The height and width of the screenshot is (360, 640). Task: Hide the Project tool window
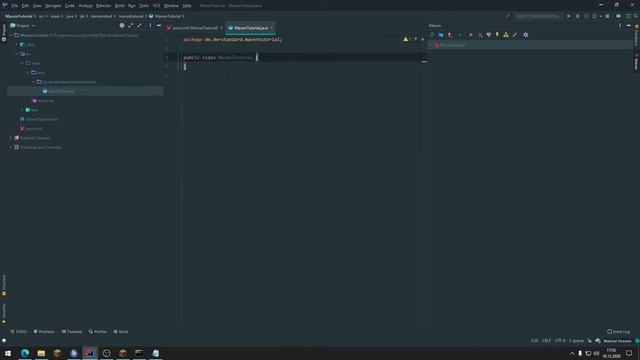159,26
